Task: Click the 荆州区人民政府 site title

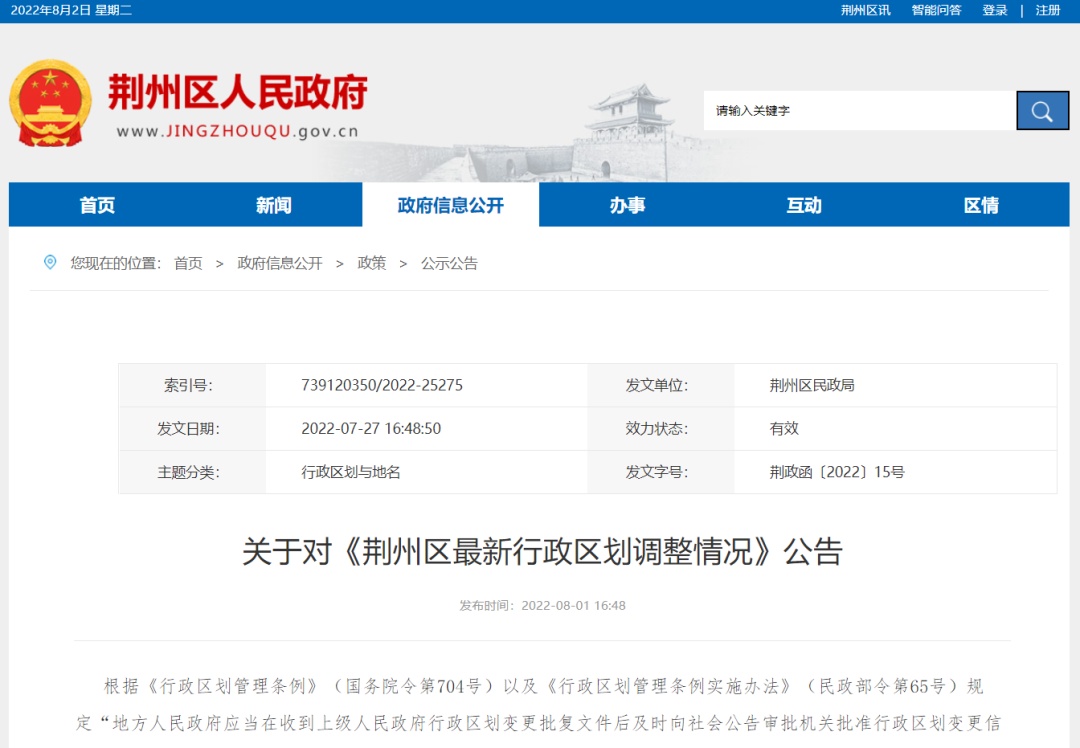Action: (237, 93)
